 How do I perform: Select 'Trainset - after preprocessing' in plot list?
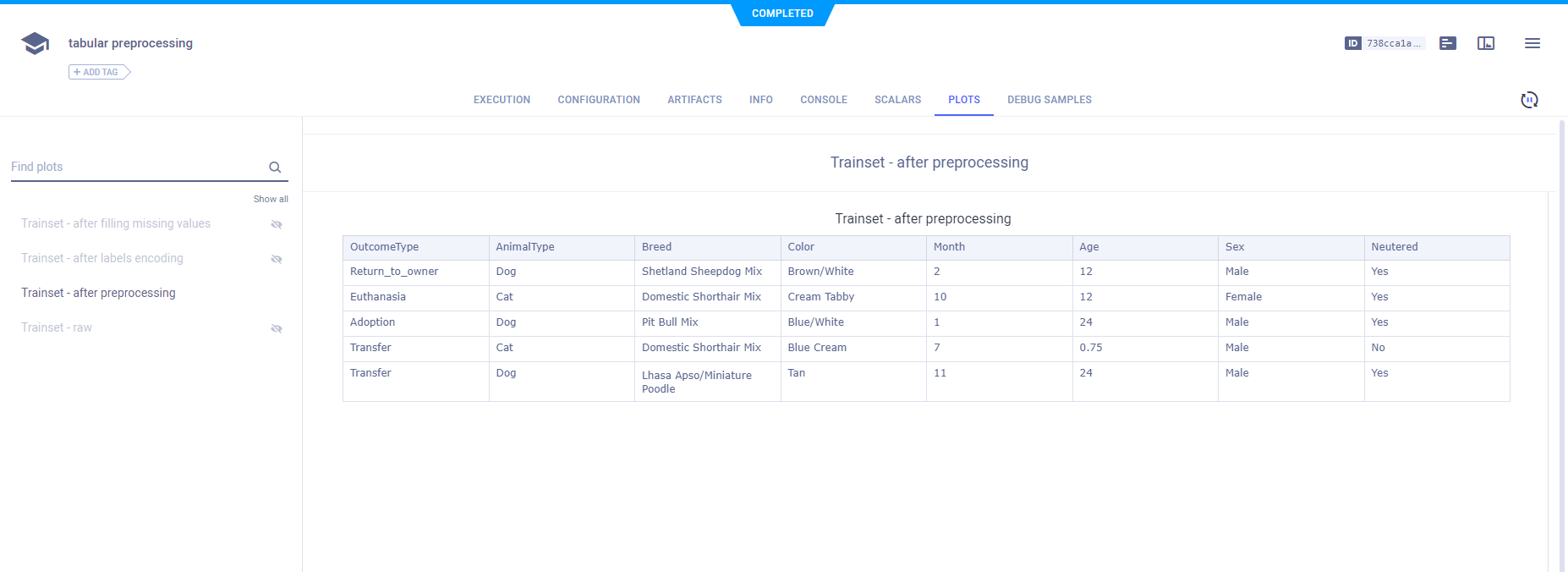tap(98, 293)
